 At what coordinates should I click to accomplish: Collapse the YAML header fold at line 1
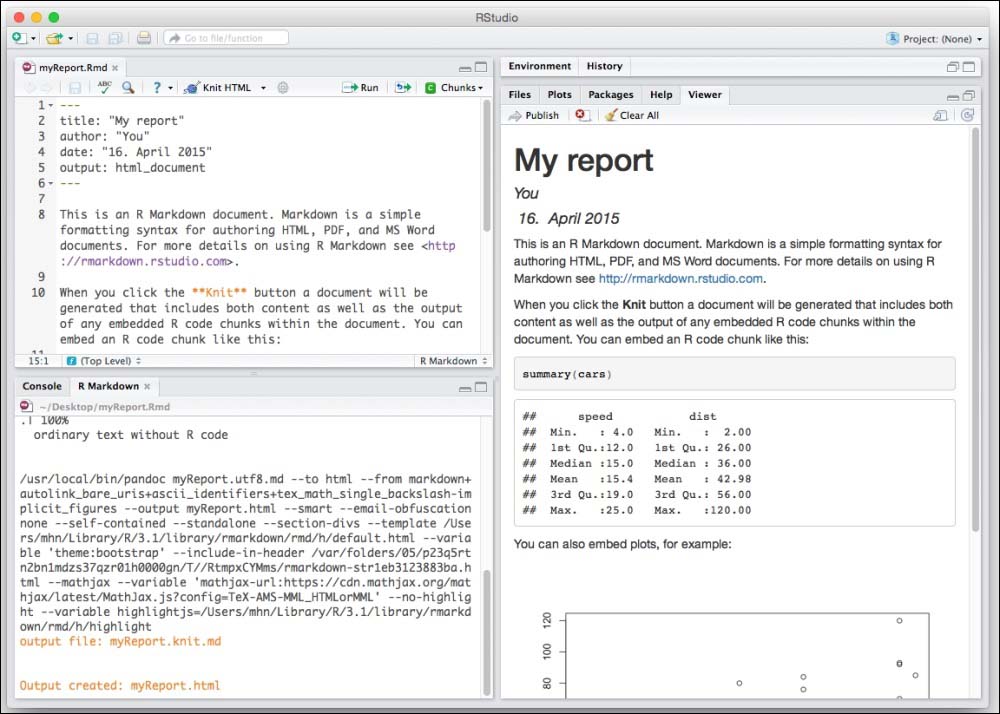coord(50,105)
